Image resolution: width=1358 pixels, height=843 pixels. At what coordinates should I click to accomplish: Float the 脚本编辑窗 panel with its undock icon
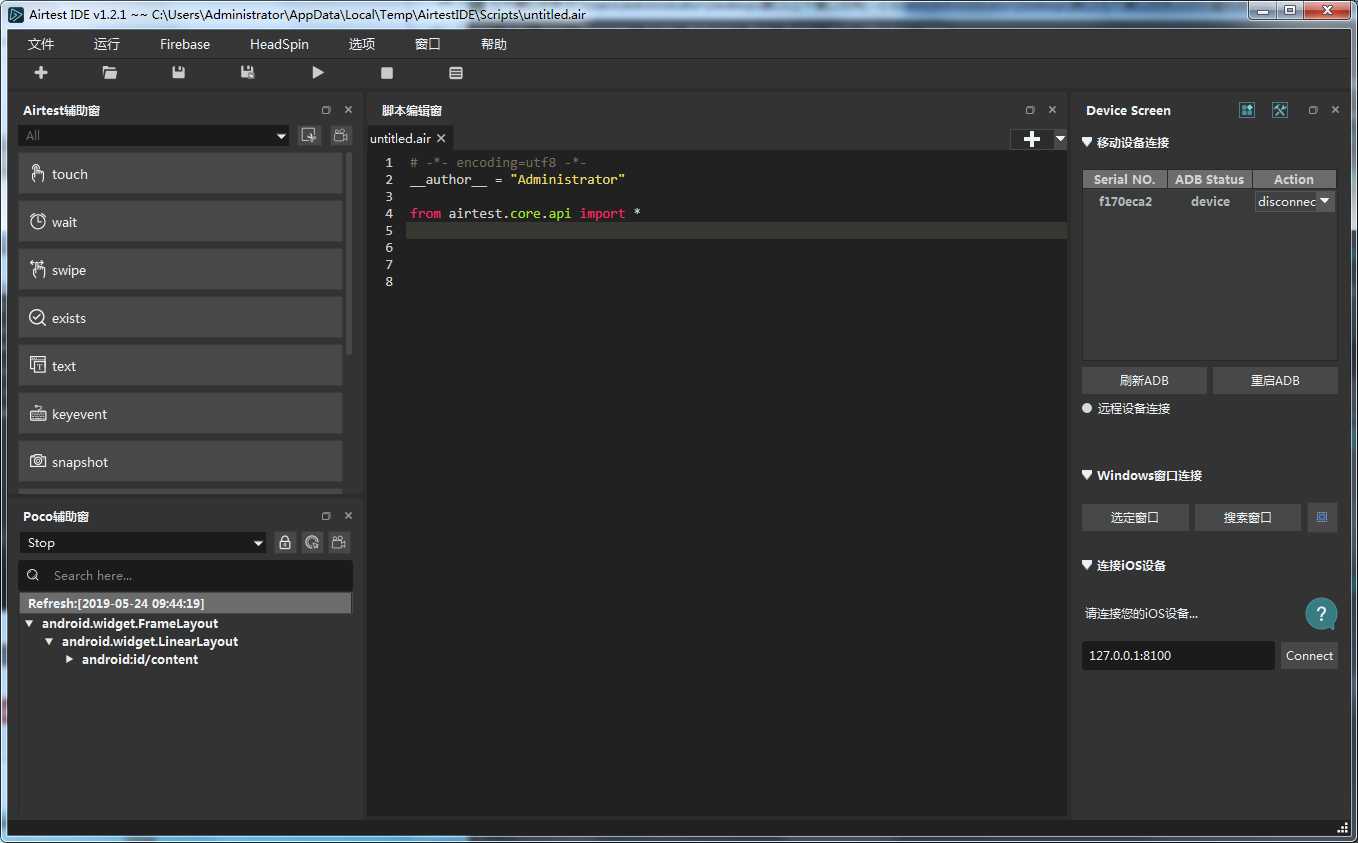[x=1030, y=110]
